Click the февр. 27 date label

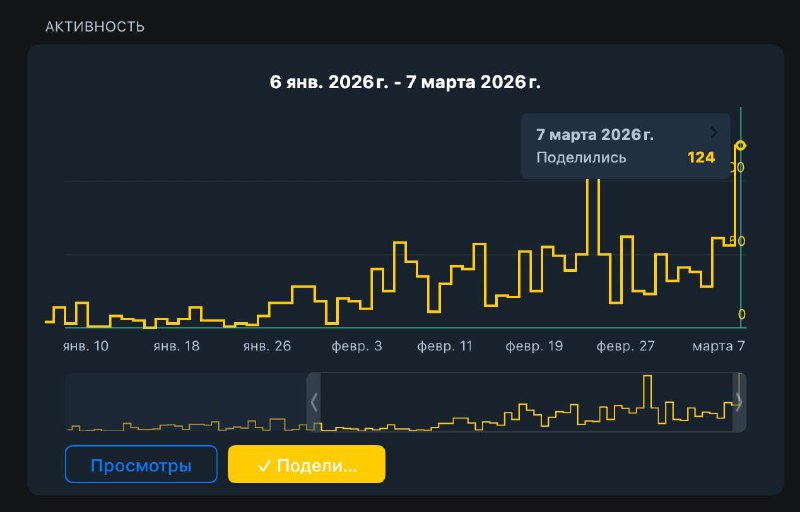tap(625, 345)
